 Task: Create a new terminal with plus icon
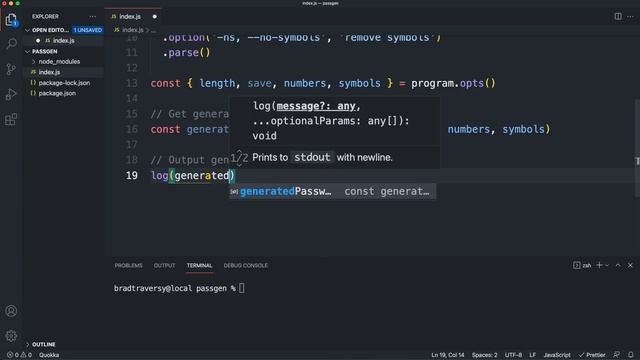tap(599, 265)
